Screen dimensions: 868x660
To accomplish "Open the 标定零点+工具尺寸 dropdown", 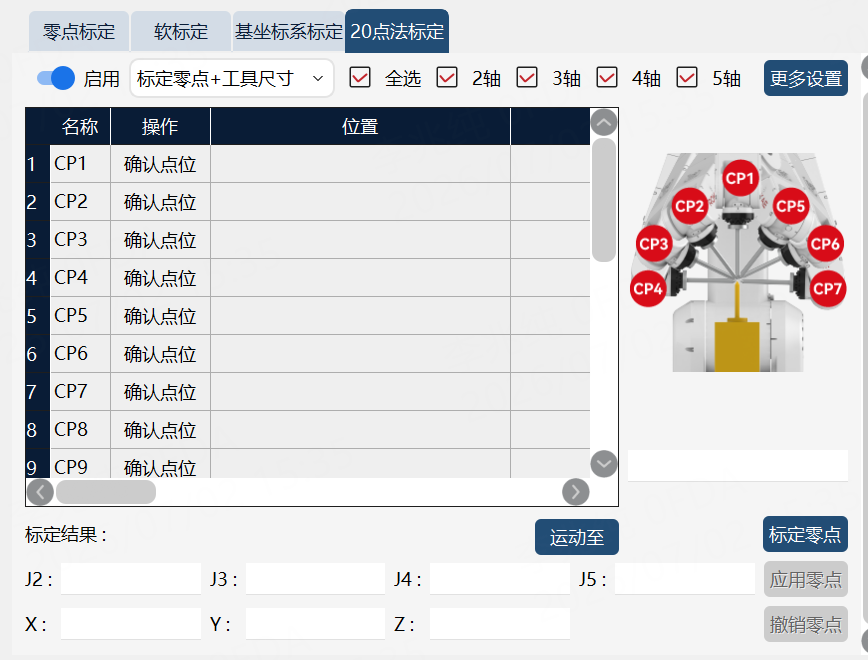I will [231, 78].
